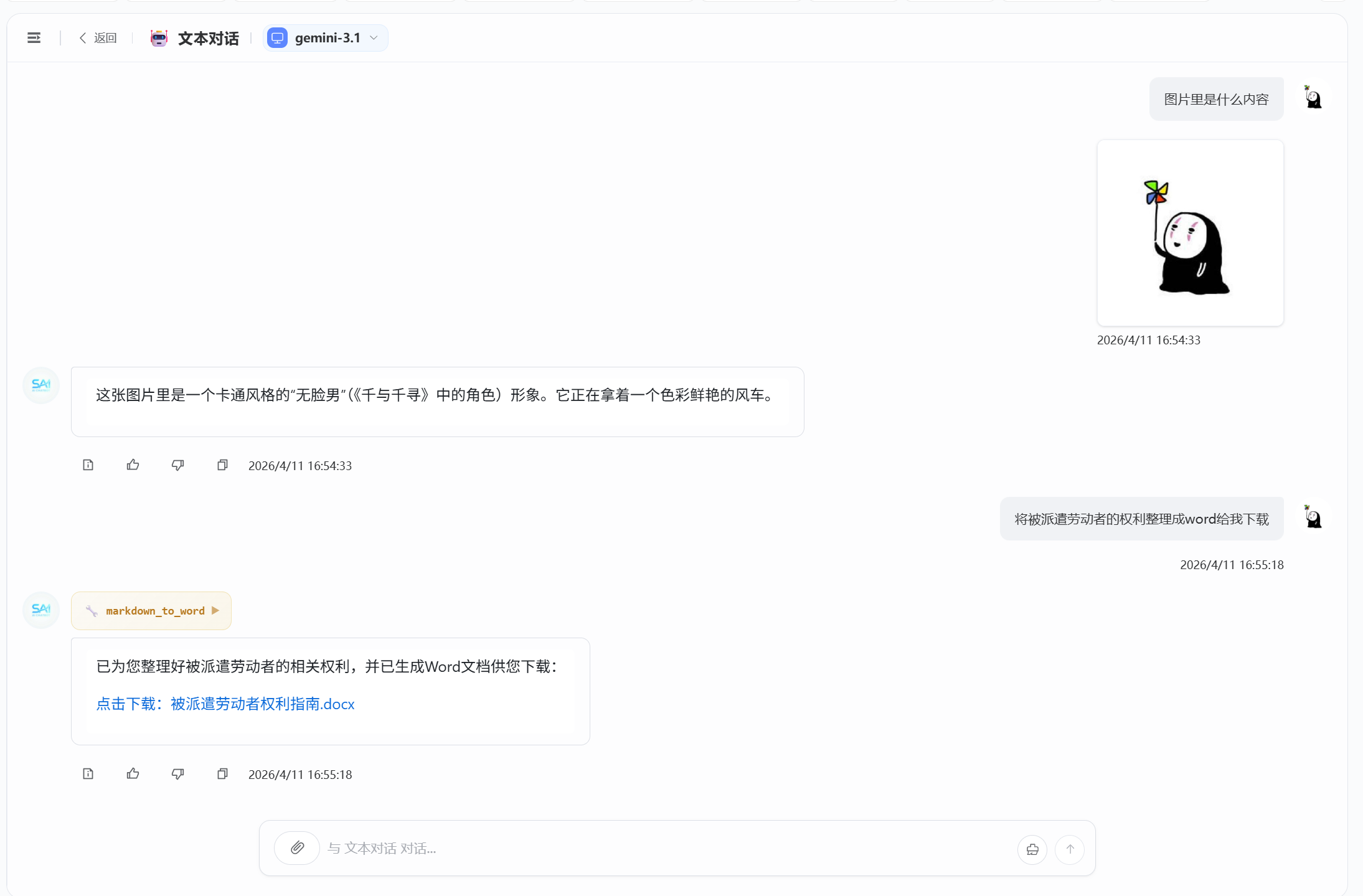The image size is (1363, 896).
Task: Open info icon under first reply
Action: [x=88, y=465]
